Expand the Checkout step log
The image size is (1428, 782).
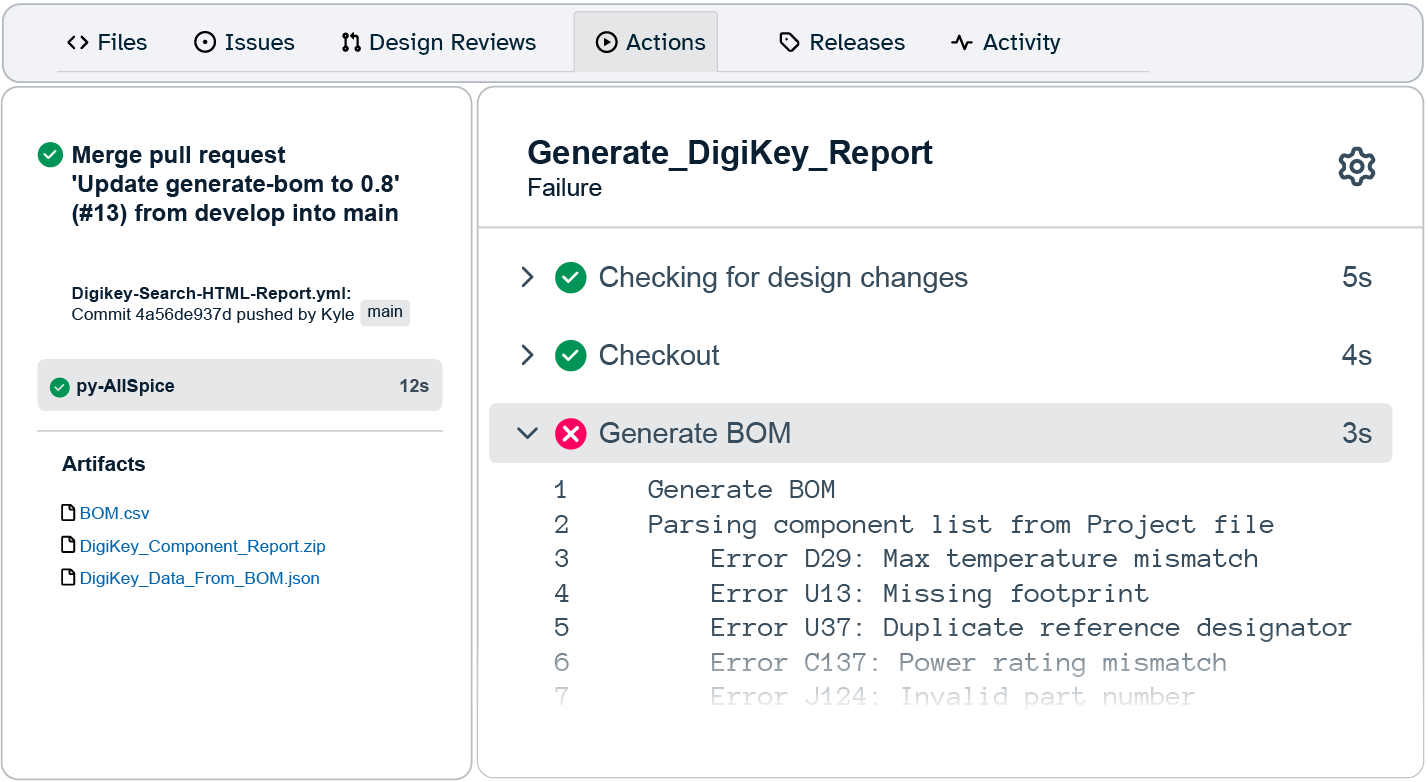[x=528, y=355]
